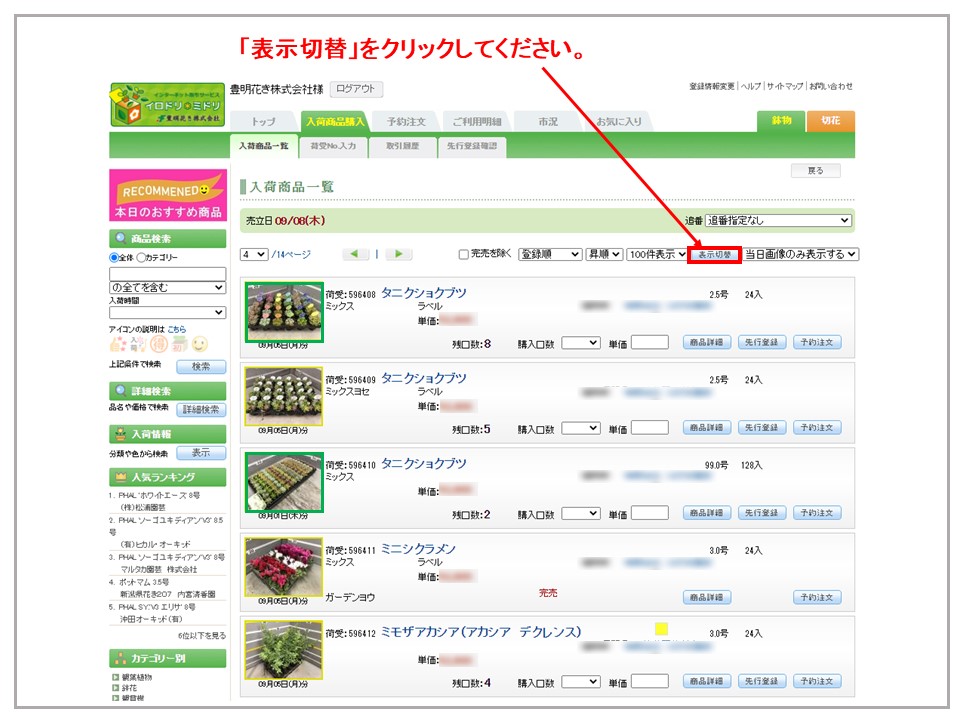Select the カテゴリー radio button
This screenshot has width=960, height=720.
tap(142, 258)
